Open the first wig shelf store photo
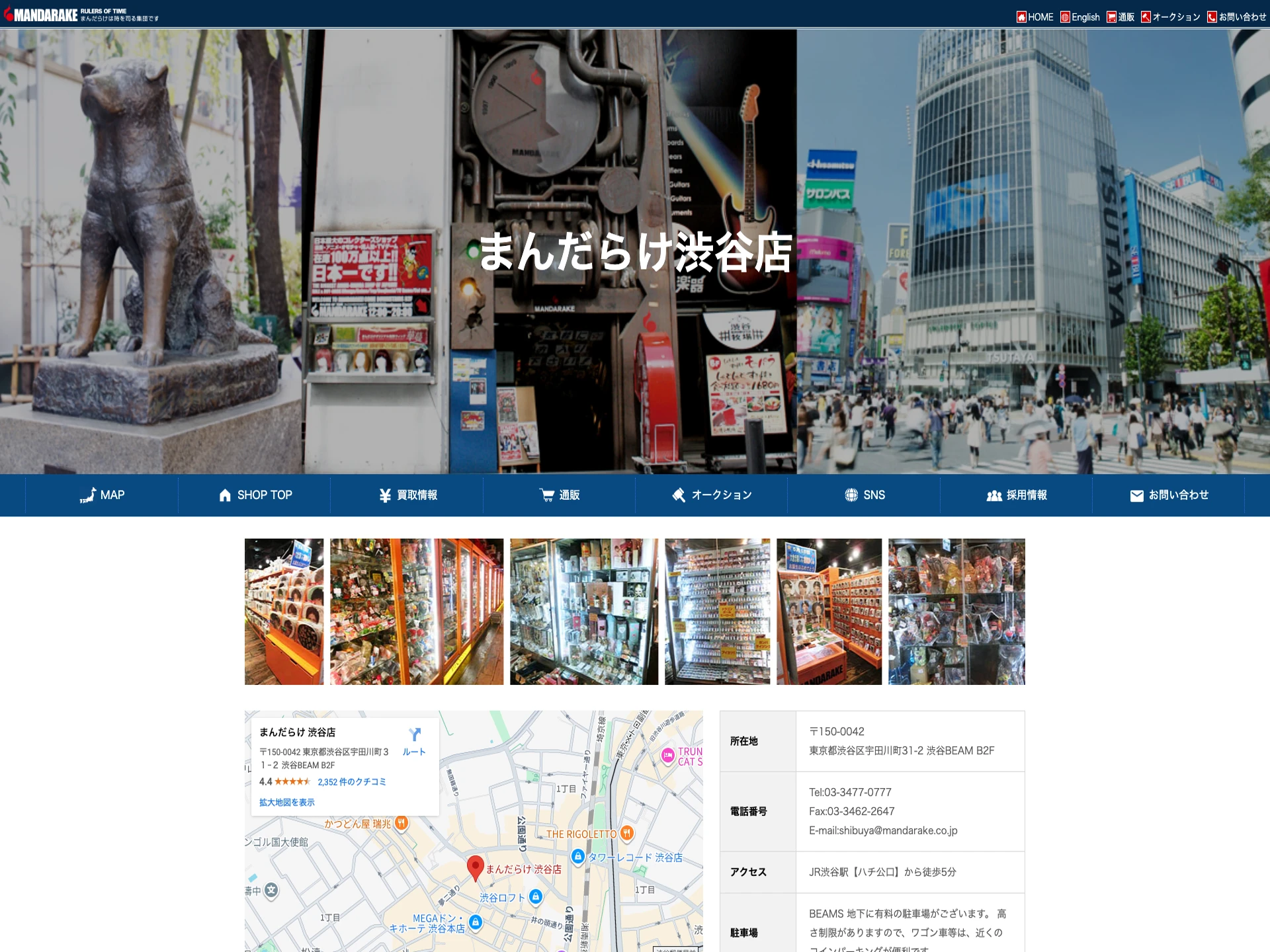Viewport: 1270px width, 952px height. click(284, 612)
